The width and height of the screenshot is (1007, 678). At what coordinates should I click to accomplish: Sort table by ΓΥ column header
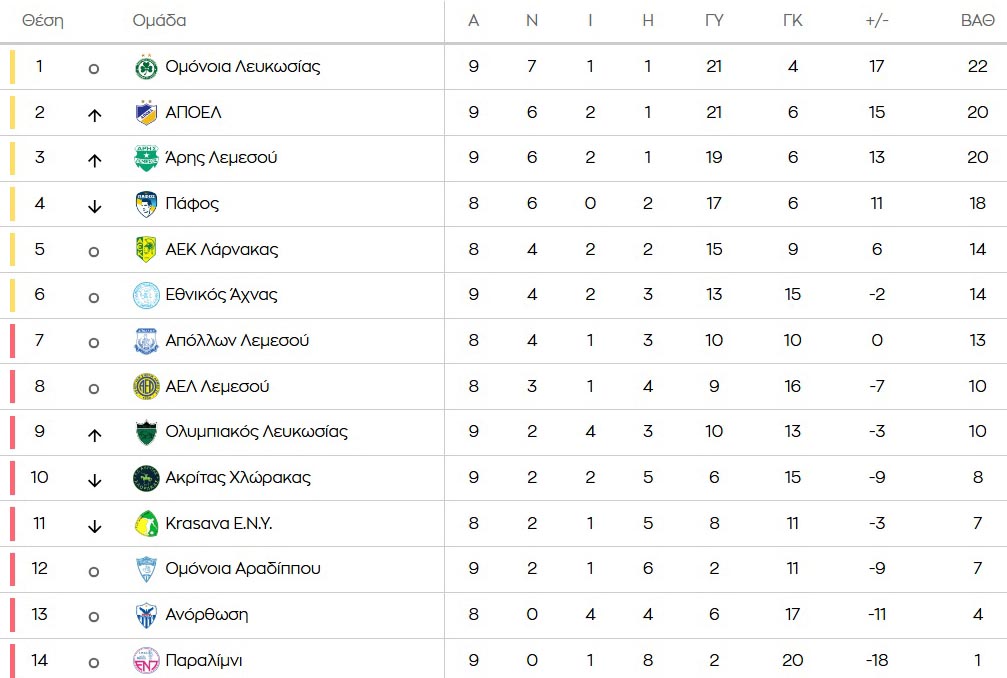coord(714,21)
